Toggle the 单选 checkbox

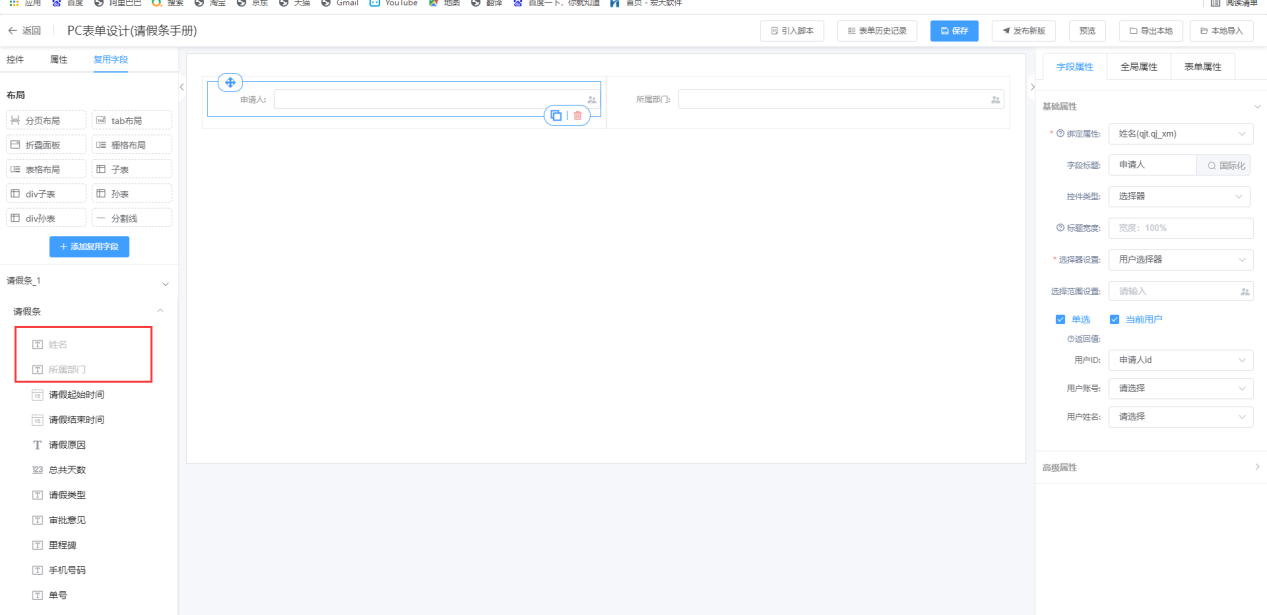[1061, 320]
